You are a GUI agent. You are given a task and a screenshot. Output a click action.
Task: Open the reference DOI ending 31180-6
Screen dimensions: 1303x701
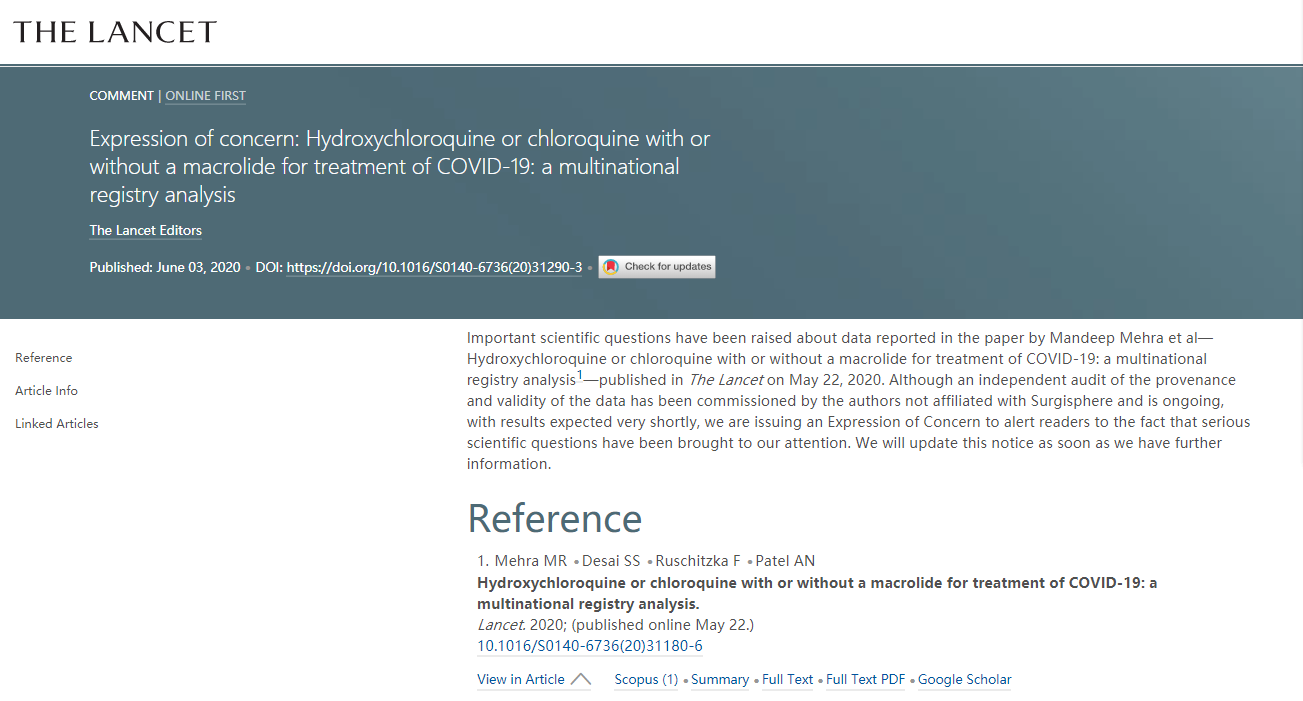(590, 646)
